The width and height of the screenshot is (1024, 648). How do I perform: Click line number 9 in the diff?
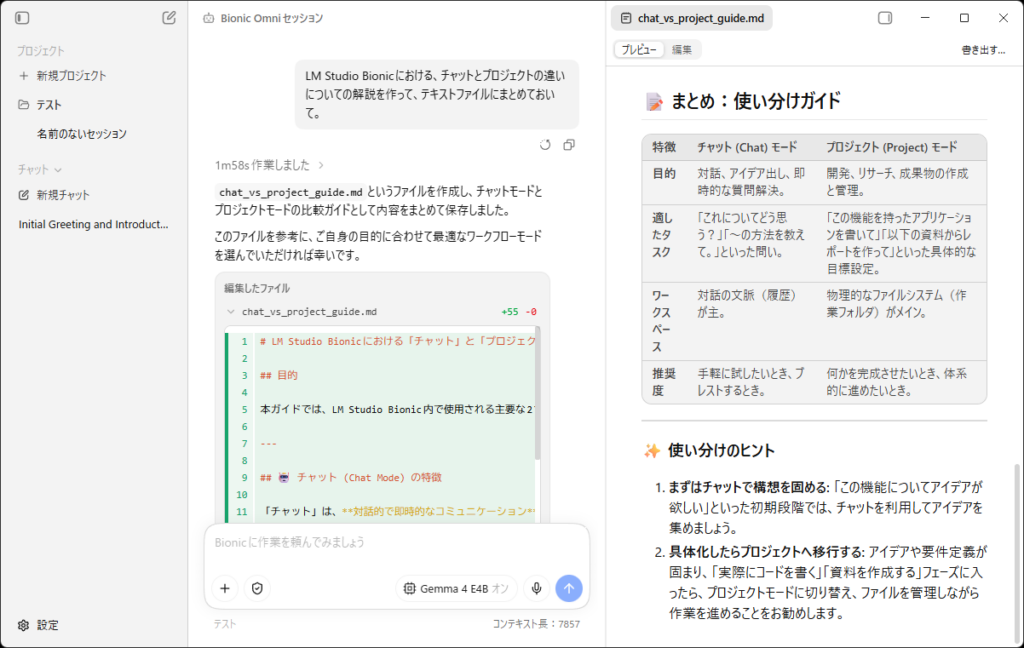click(x=244, y=478)
